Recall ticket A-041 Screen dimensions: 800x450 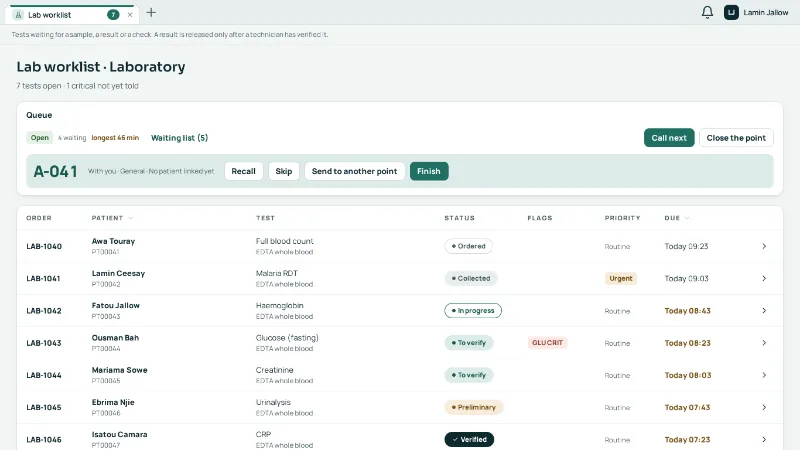pyautogui.click(x=243, y=171)
